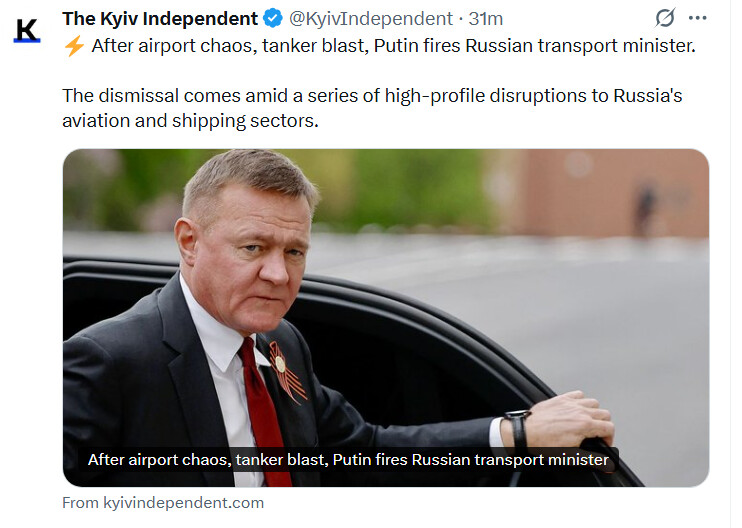Click the Kyiv Independent K avatar logo
The width and height of the screenshot is (742, 528).
tap(26, 30)
